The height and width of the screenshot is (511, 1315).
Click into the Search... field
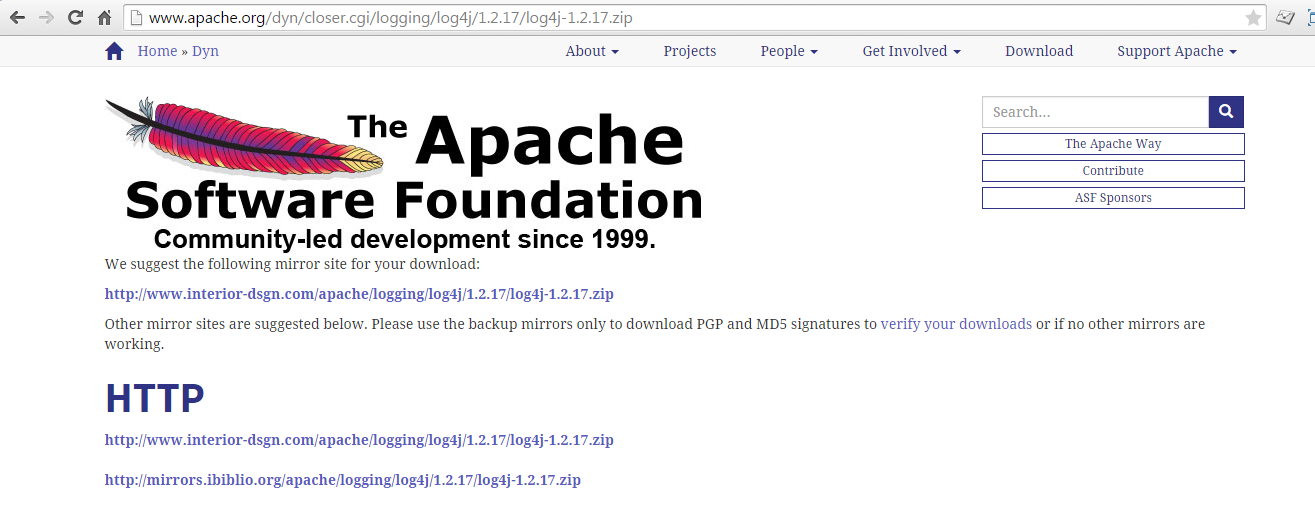1095,112
